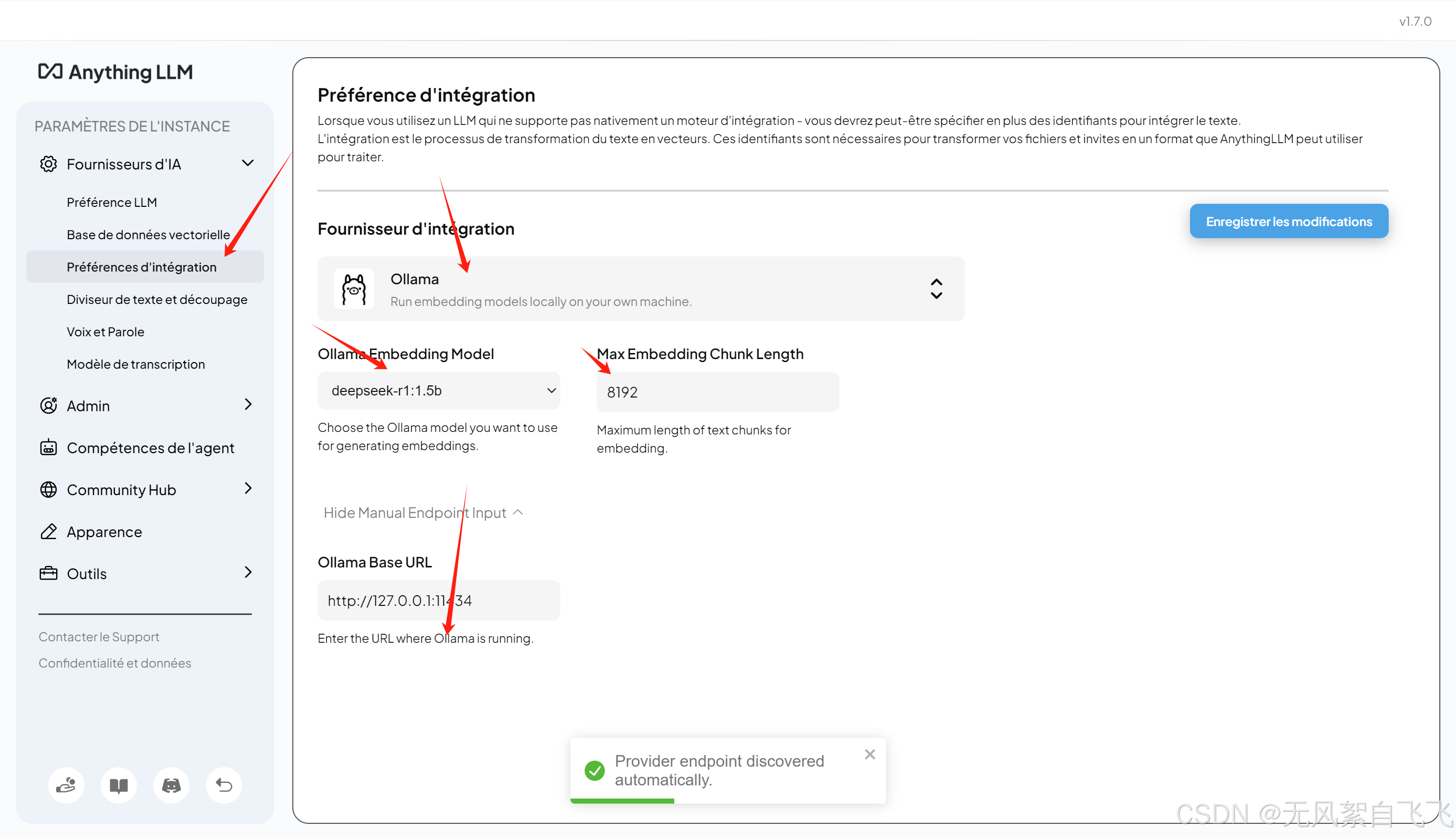Click the Compétences de l'agent robot icon
This screenshot has height=839, width=1456.
pyautogui.click(x=49, y=448)
